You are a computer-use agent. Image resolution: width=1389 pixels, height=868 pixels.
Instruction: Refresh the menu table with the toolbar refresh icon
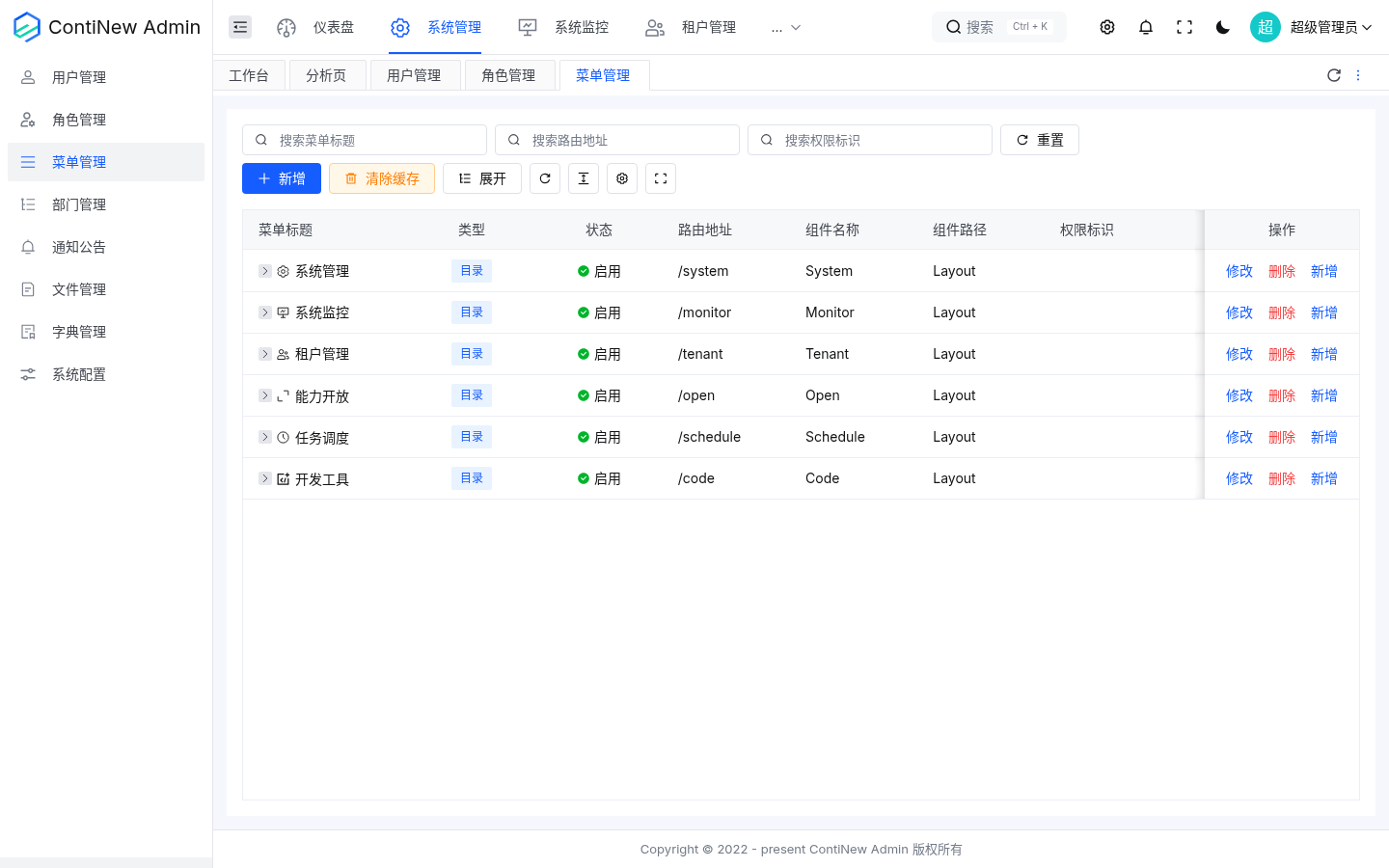pos(545,178)
